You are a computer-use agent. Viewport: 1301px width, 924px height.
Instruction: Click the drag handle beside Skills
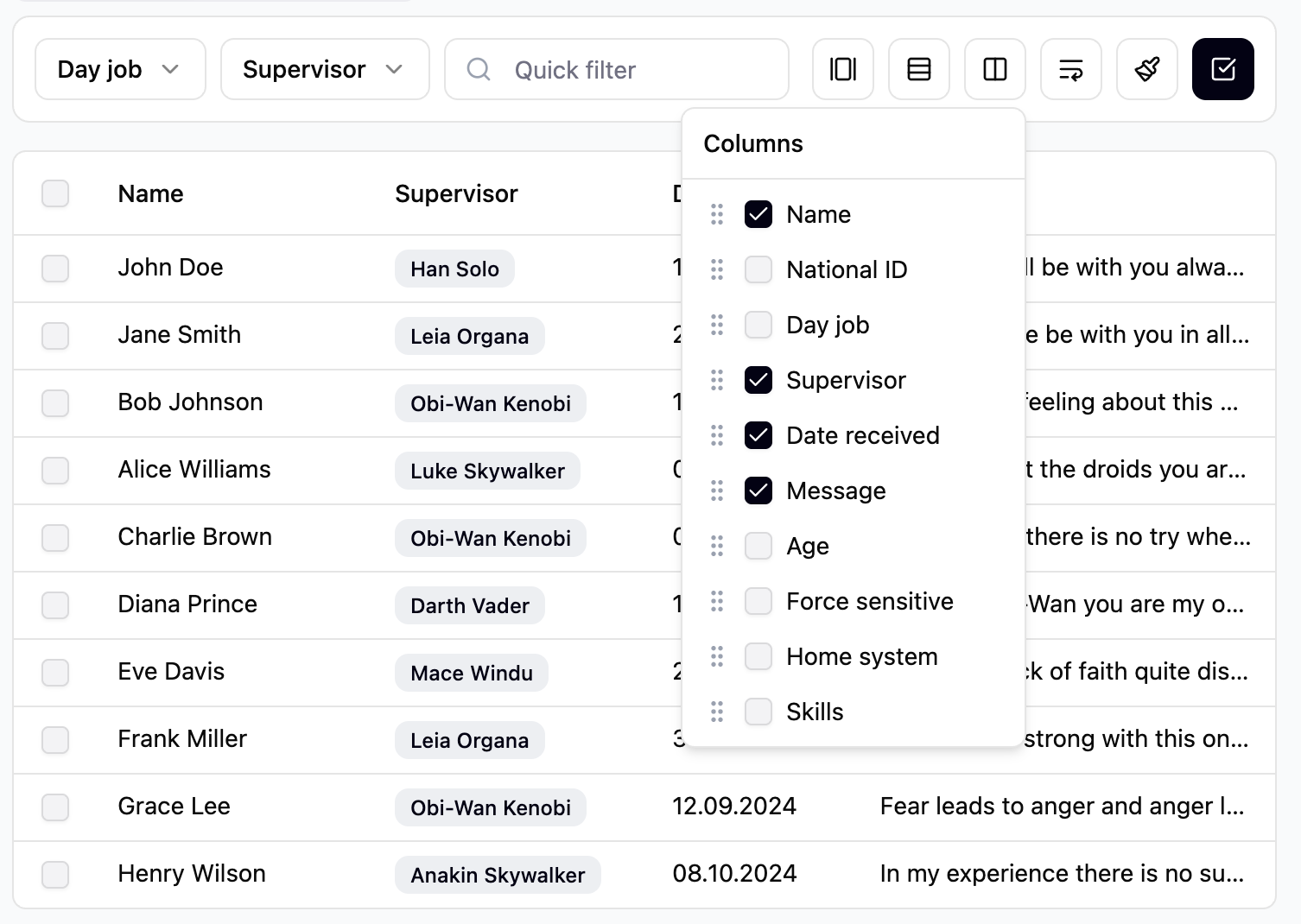(717, 712)
